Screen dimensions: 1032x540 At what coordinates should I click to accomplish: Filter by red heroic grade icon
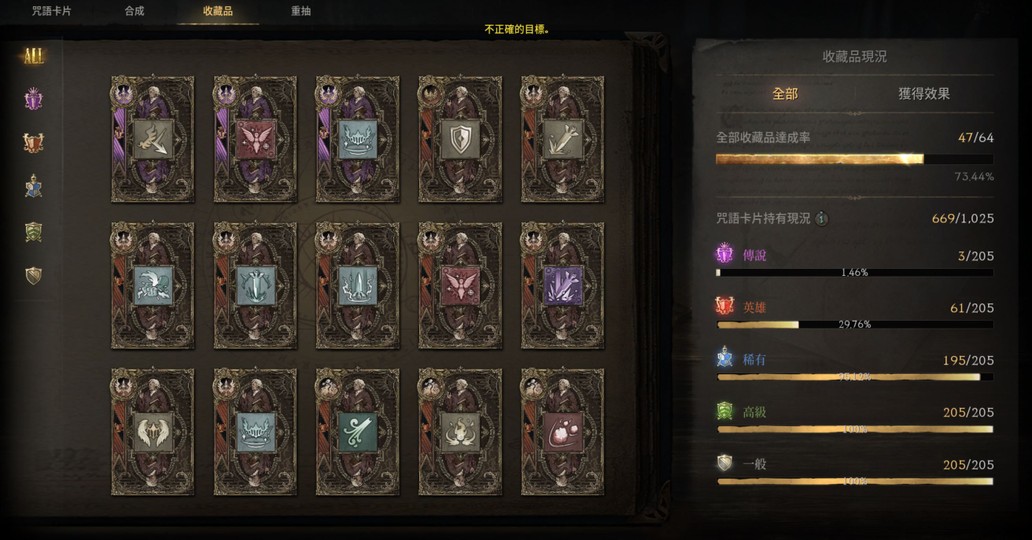point(34,143)
